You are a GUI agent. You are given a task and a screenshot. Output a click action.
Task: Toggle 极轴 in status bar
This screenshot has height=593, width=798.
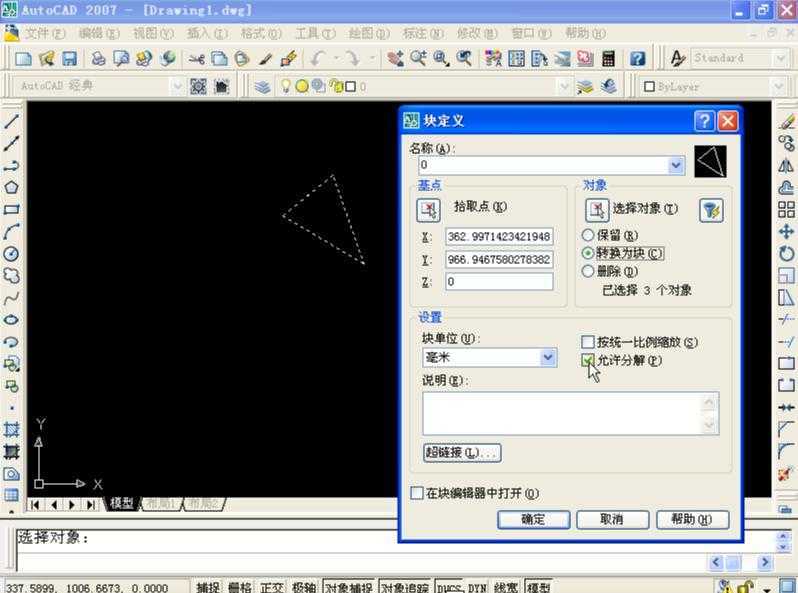304,587
